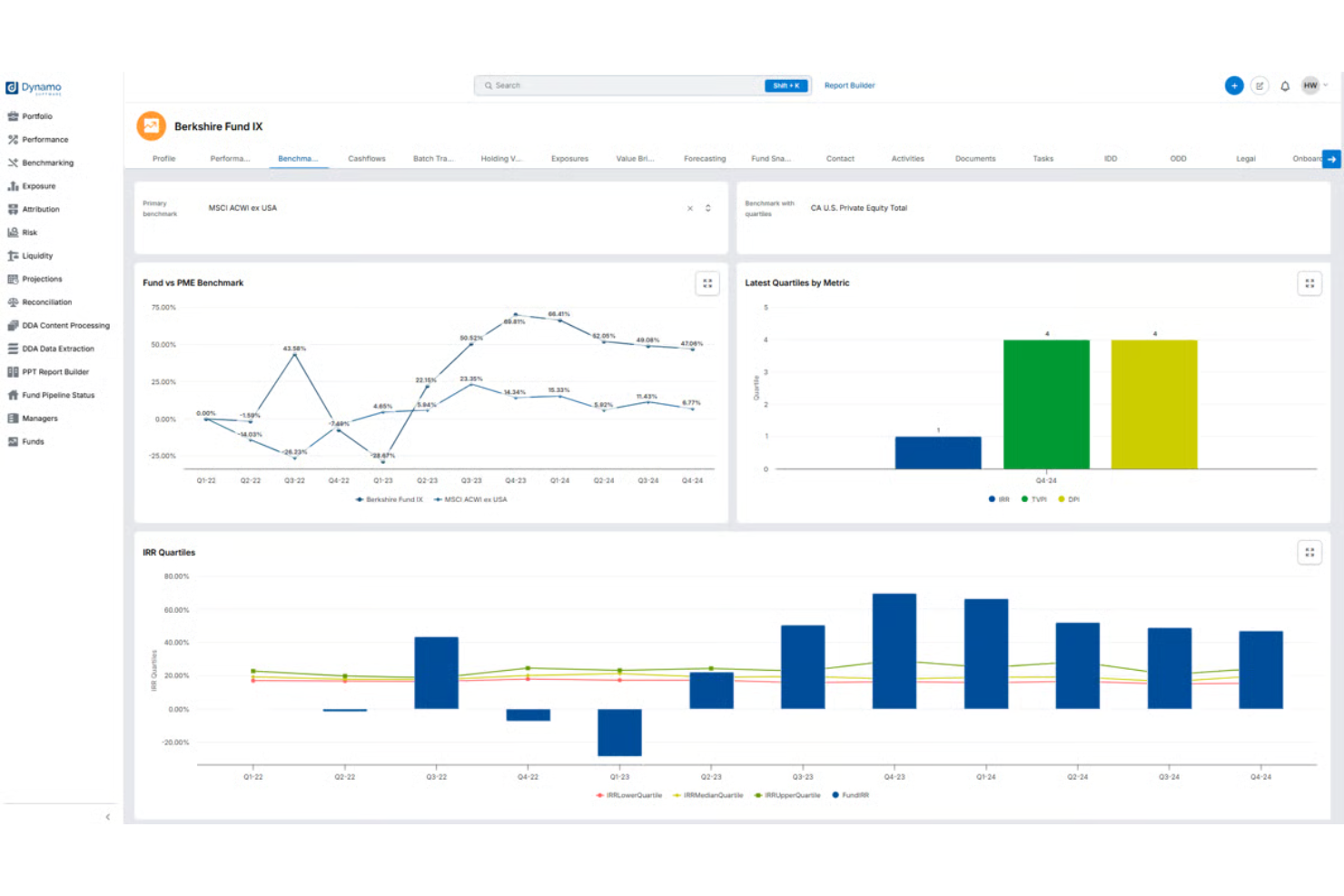The width and height of the screenshot is (1344, 896).
Task: Click the 43.56% data point
Action: point(294,355)
